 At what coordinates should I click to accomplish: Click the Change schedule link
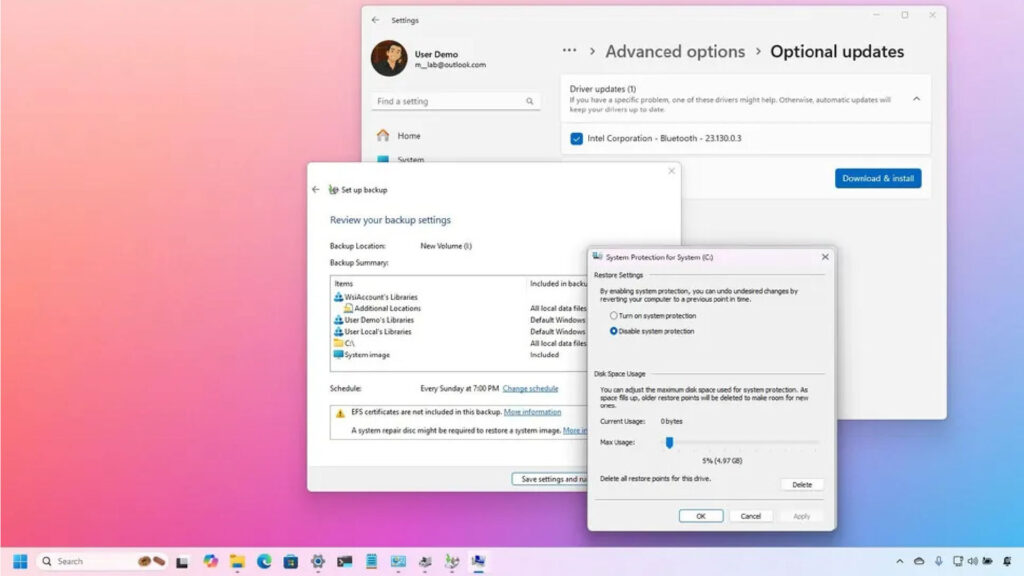click(530, 388)
